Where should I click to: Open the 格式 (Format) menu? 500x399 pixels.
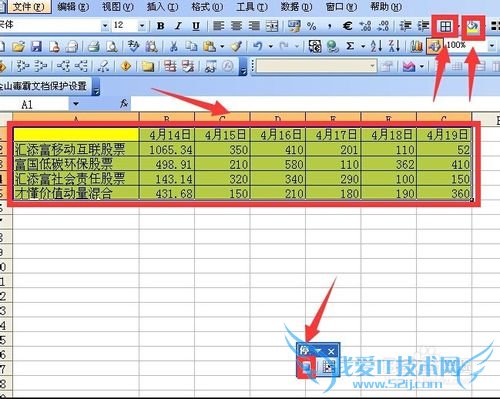pos(207,6)
